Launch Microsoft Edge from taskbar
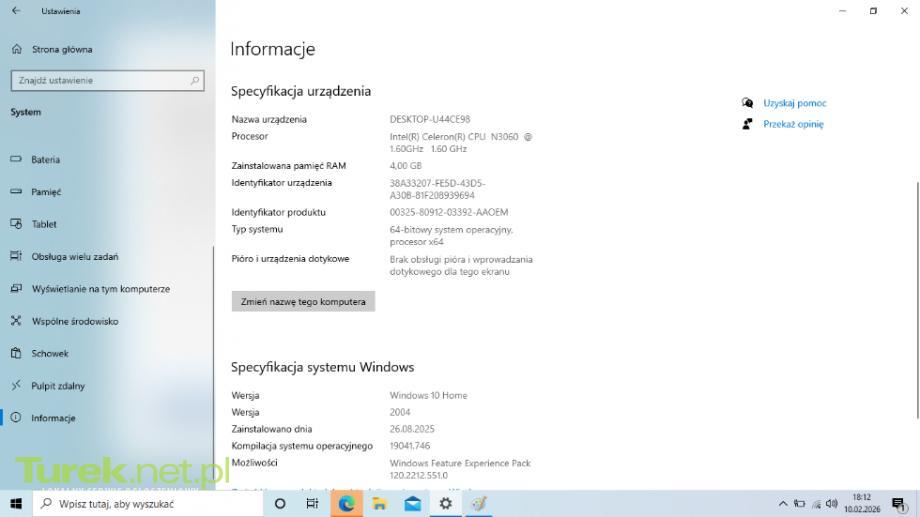Image resolution: width=920 pixels, height=517 pixels. tap(346, 504)
